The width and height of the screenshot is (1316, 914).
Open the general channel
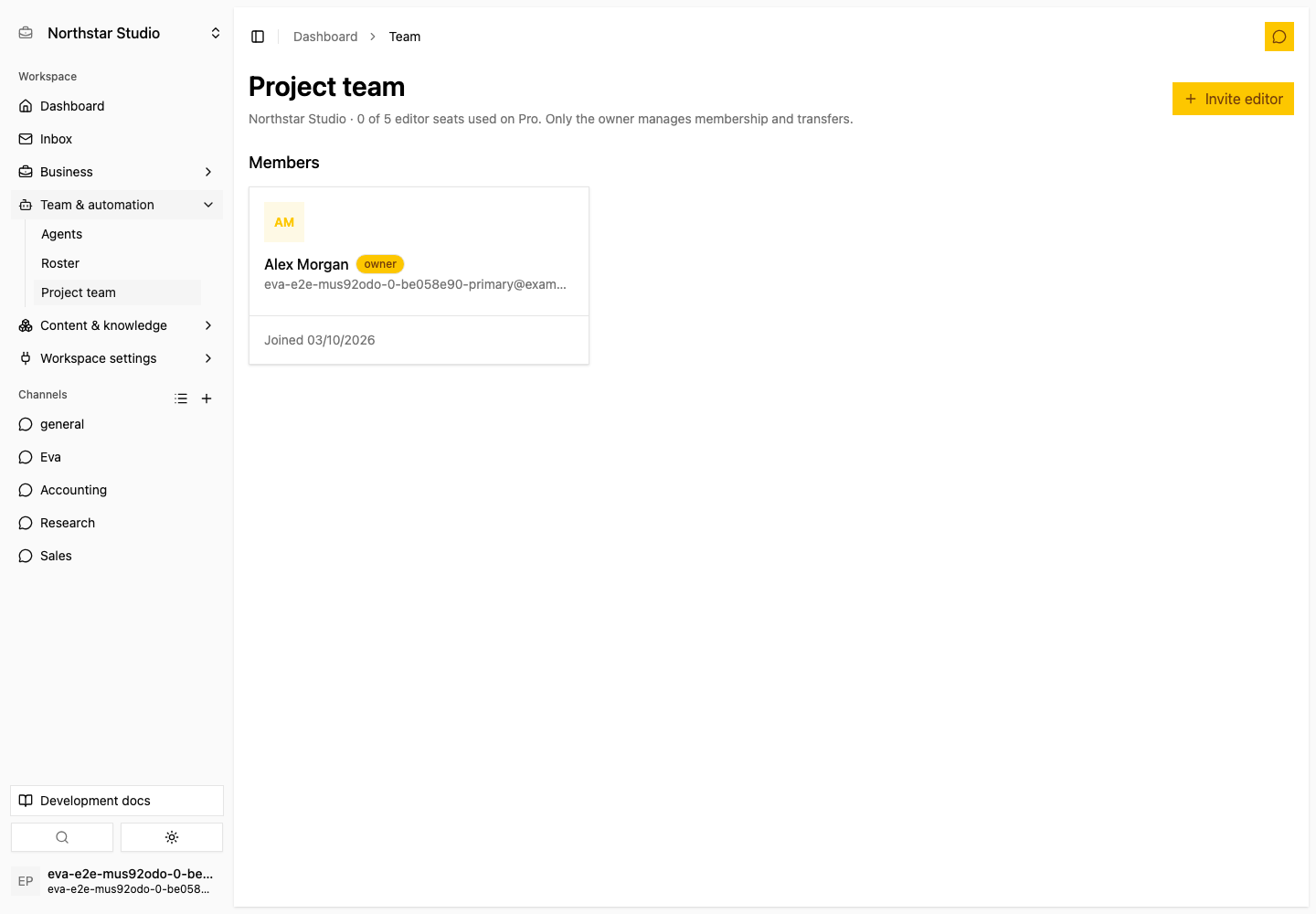point(117,424)
